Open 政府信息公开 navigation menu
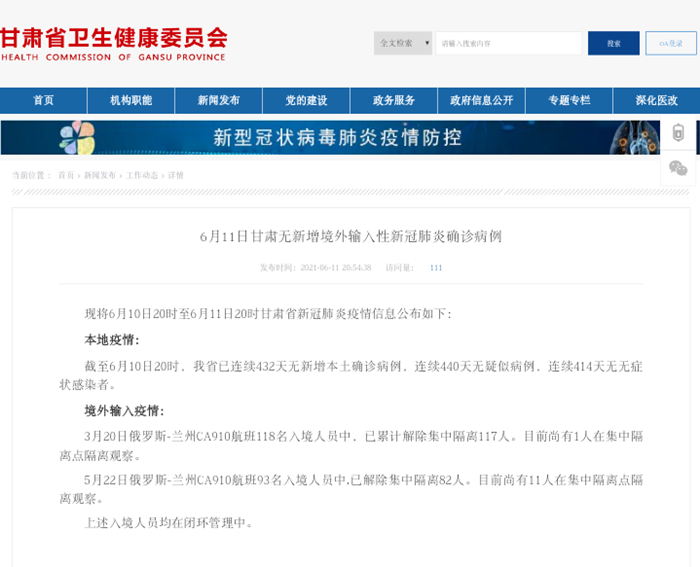Viewport: 700px width, 567px height. [x=481, y=100]
